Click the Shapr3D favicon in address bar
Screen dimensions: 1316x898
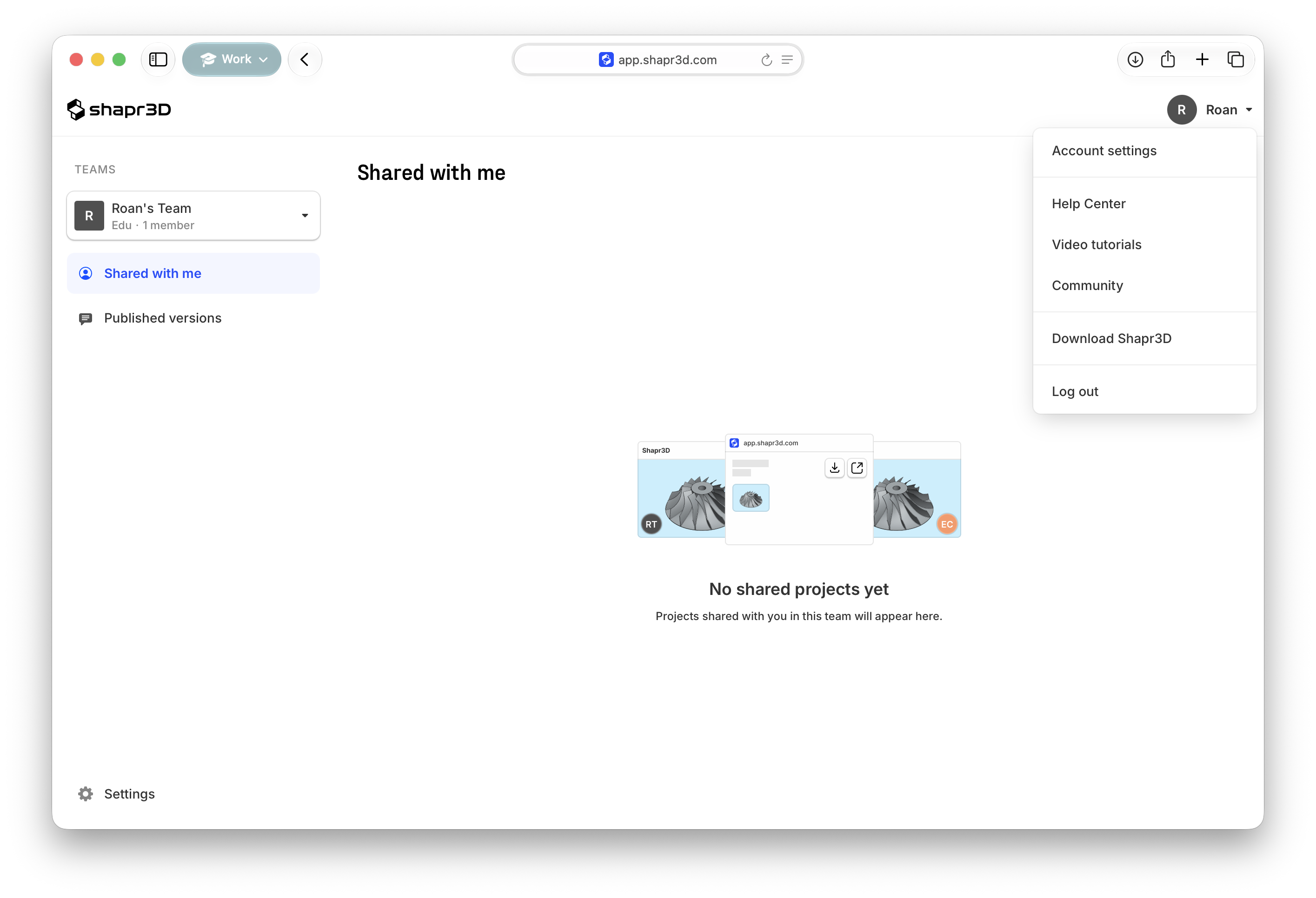tap(606, 59)
